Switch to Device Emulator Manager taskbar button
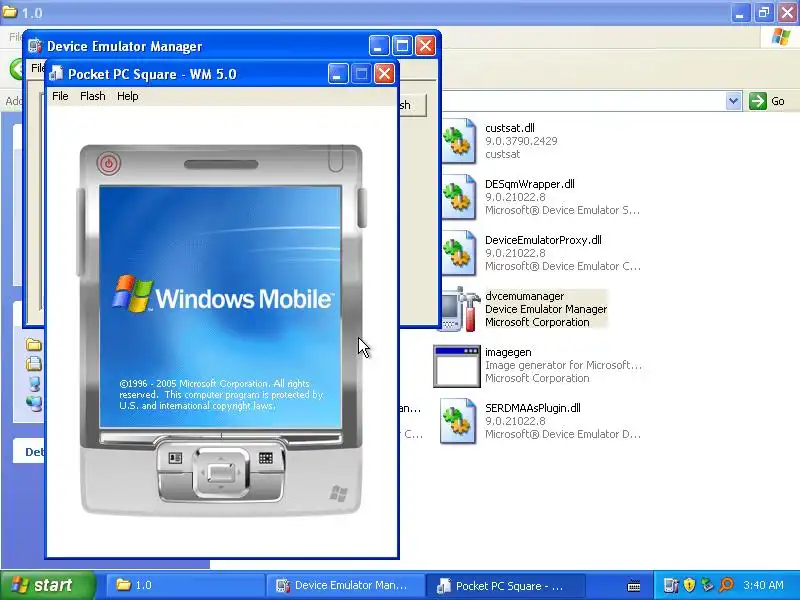 click(344, 585)
